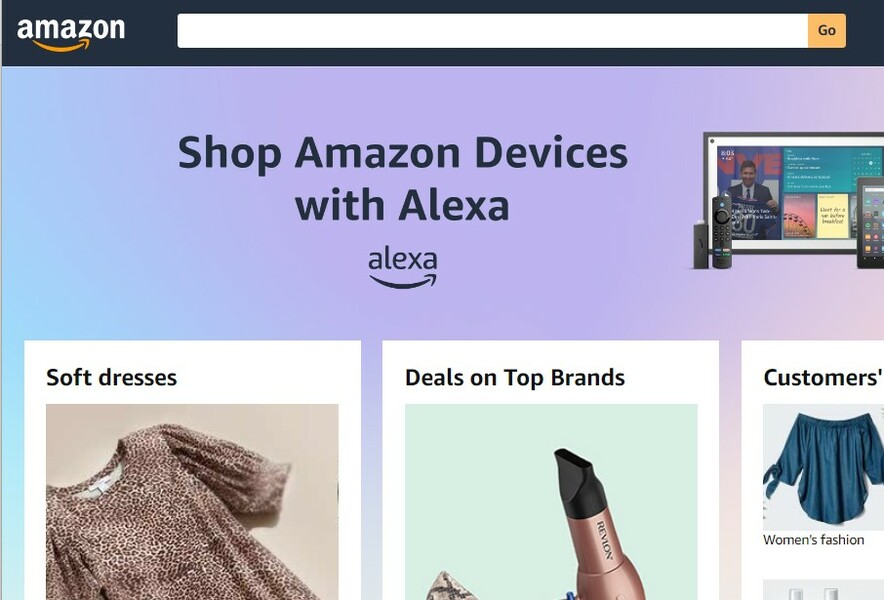884x600 pixels.
Task: Click the thumbnail below Women's fashion
Action: pyautogui.click(x=823, y=590)
